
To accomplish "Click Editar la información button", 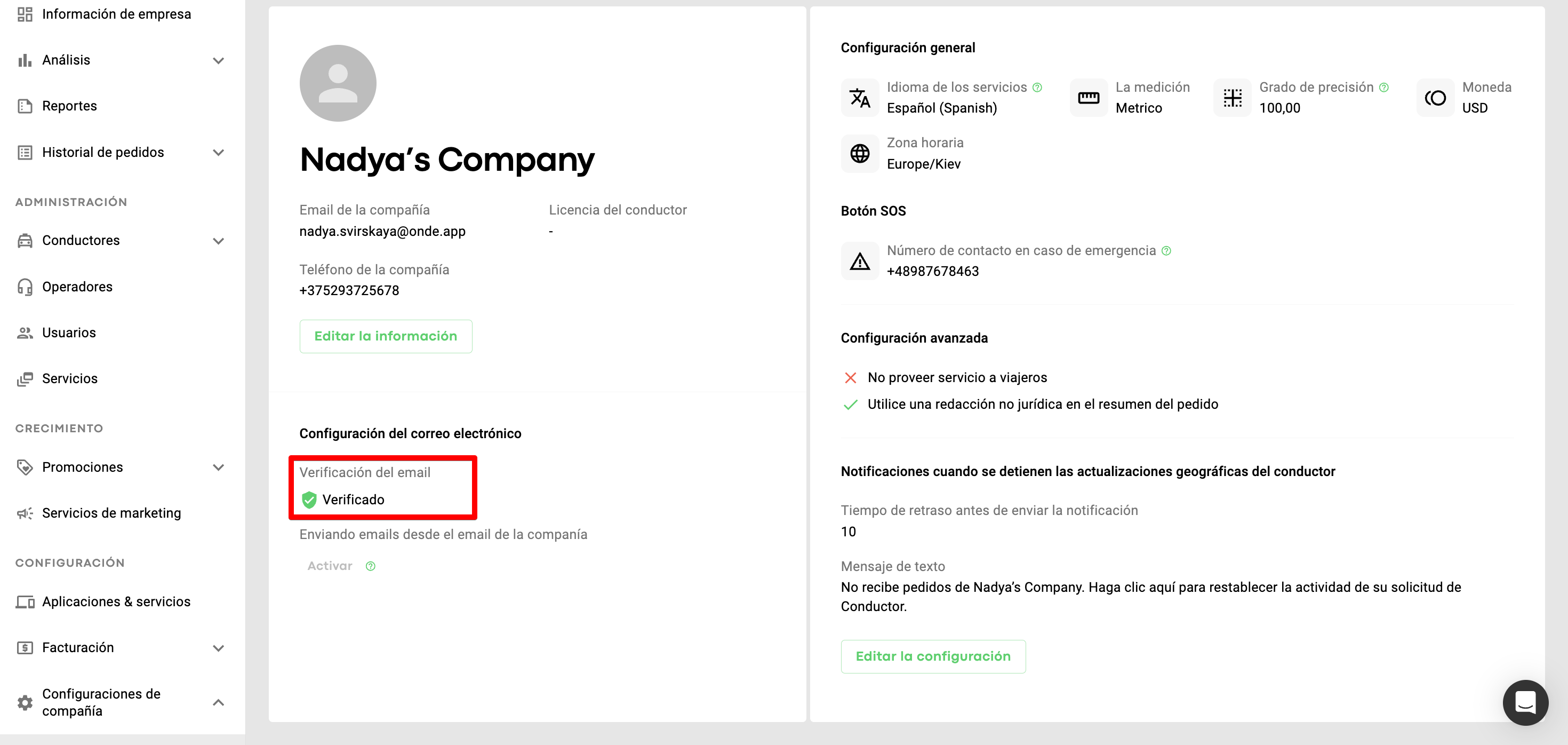I will click(385, 336).
